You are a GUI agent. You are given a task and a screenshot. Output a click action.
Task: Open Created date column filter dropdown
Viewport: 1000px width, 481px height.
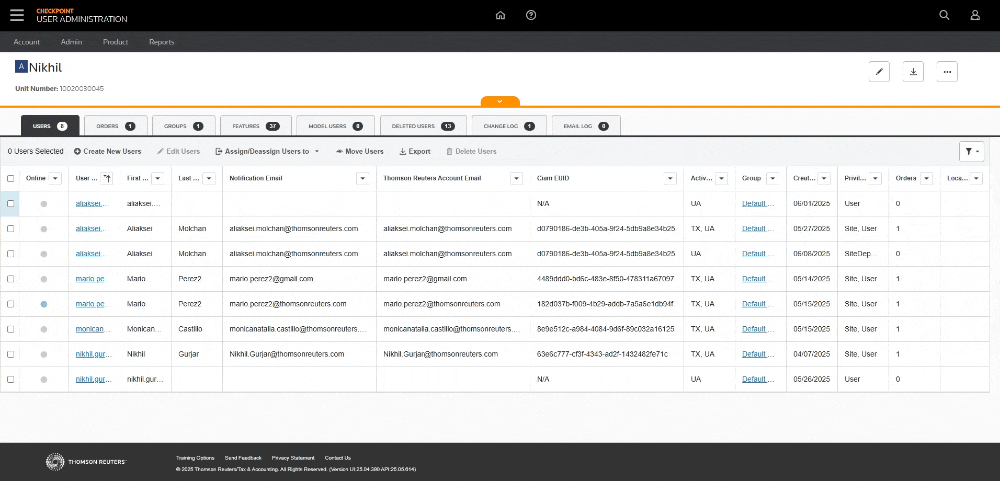[824, 179]
